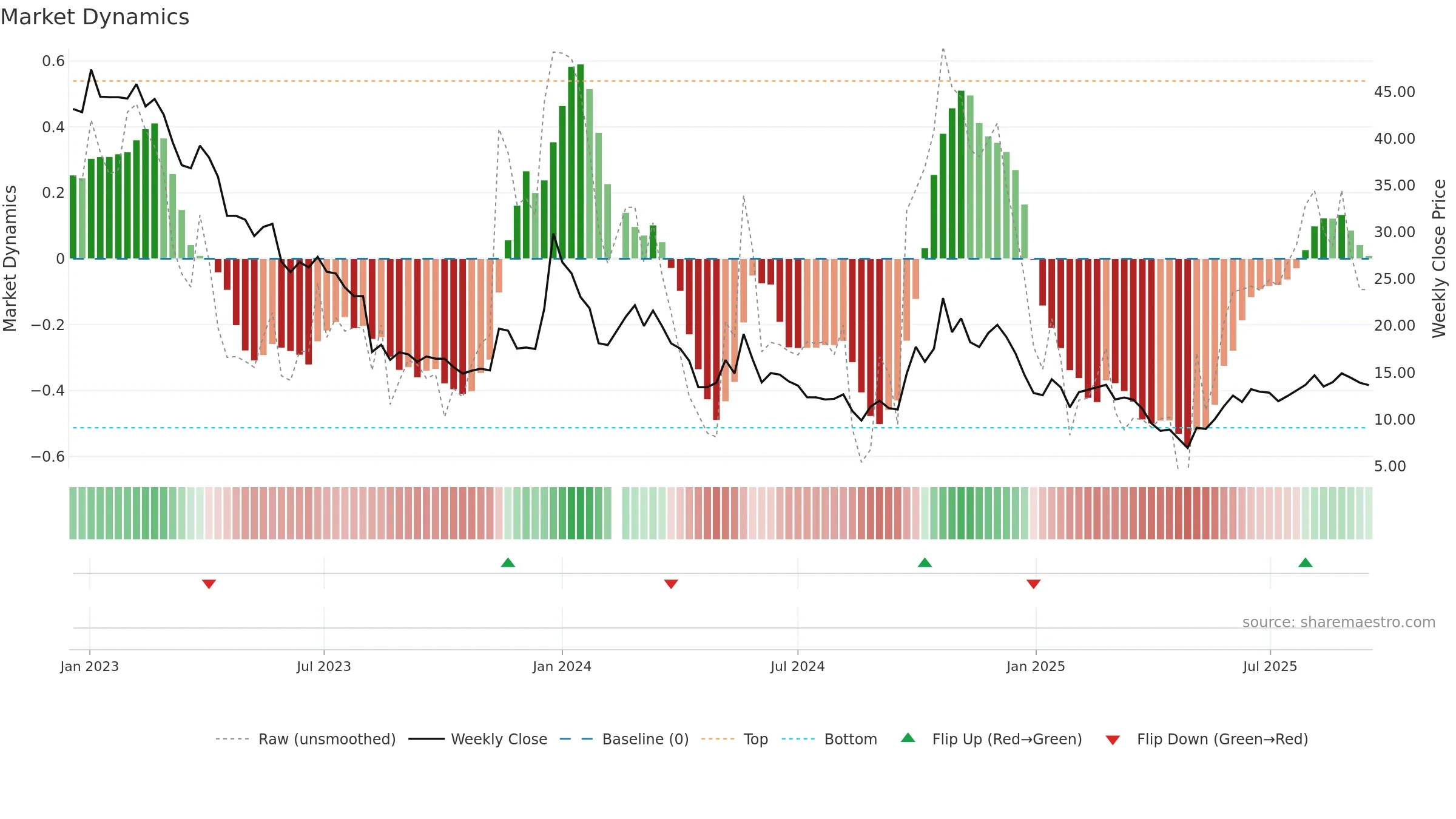Click the 35.00 price axis tick label
The height and width of the screenshot is (819, 1456).
[1395, 185]
